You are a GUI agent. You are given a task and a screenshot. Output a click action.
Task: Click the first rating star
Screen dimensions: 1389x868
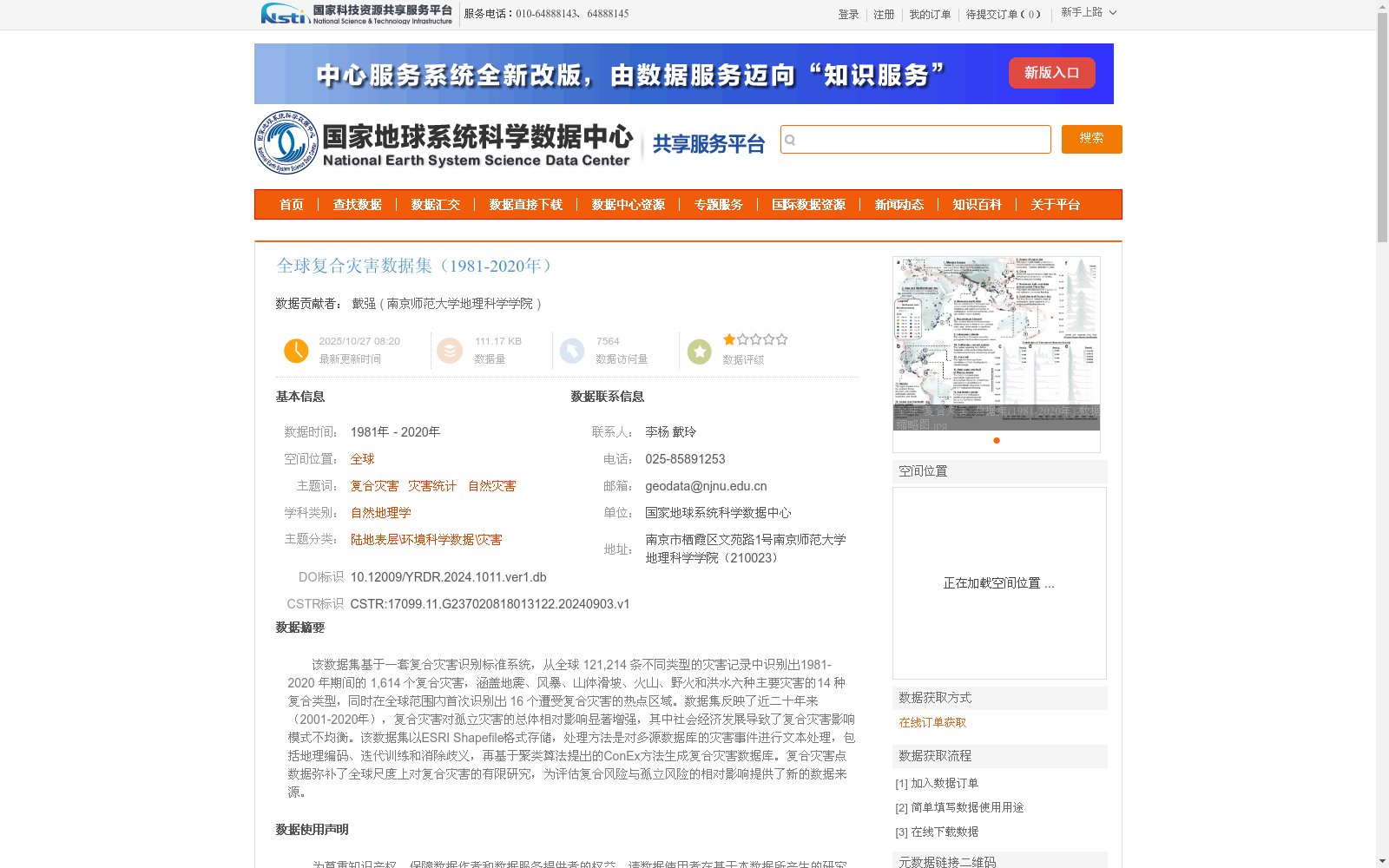[729, 339]
